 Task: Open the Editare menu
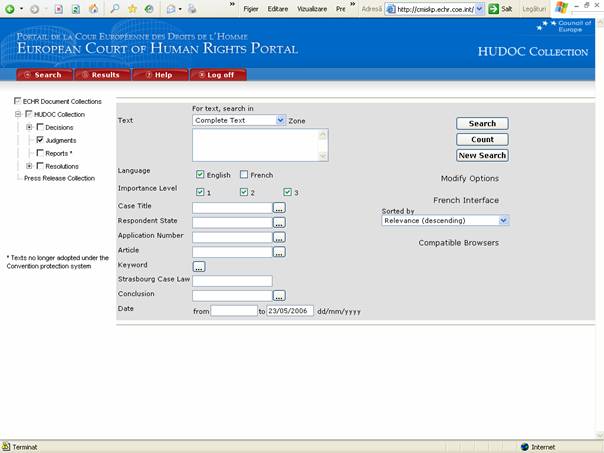click(x=278, y=9)
